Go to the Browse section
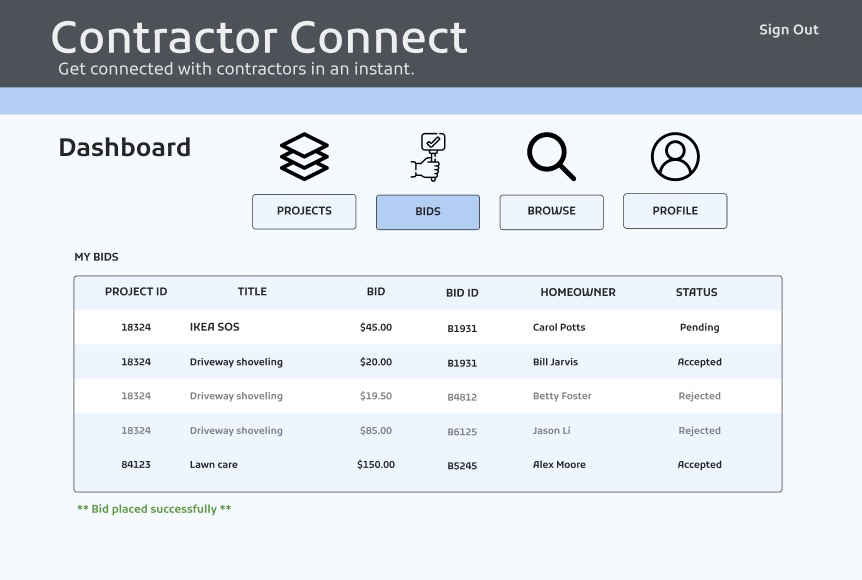The image size is (862, 580). pos(551,212)
